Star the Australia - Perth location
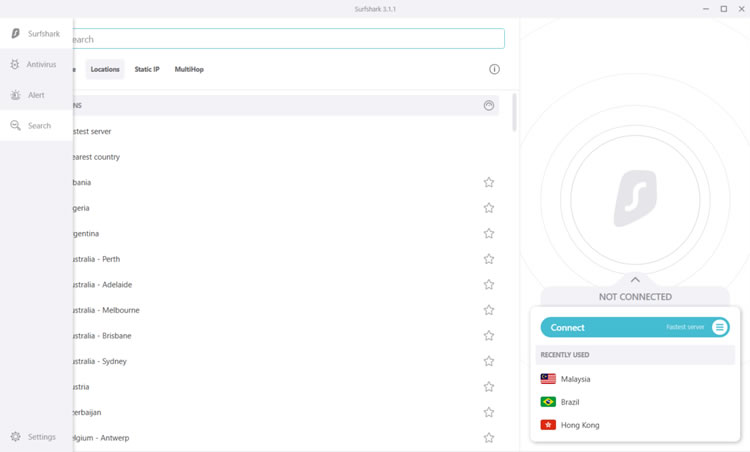 (x=488, y=259)
